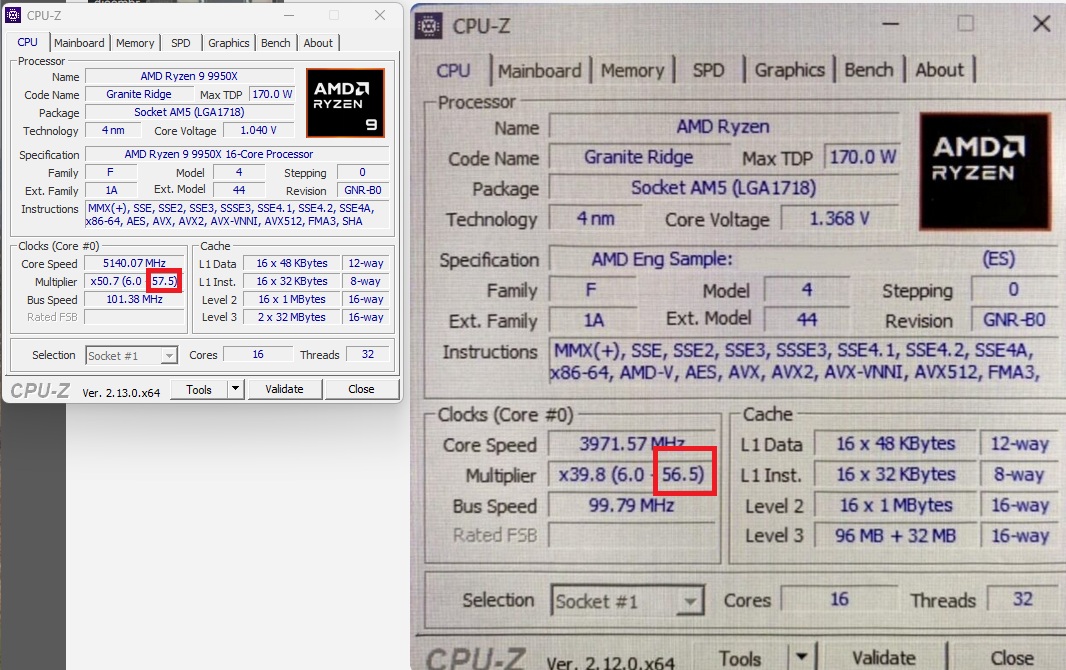Click Revision value GNR-B0 in right window

point(1014,320)
